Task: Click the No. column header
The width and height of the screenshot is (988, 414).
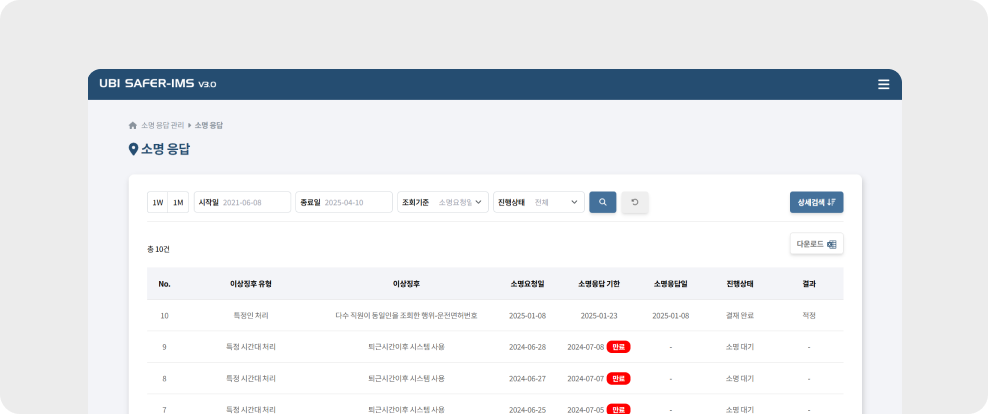Action: (164, 284)
